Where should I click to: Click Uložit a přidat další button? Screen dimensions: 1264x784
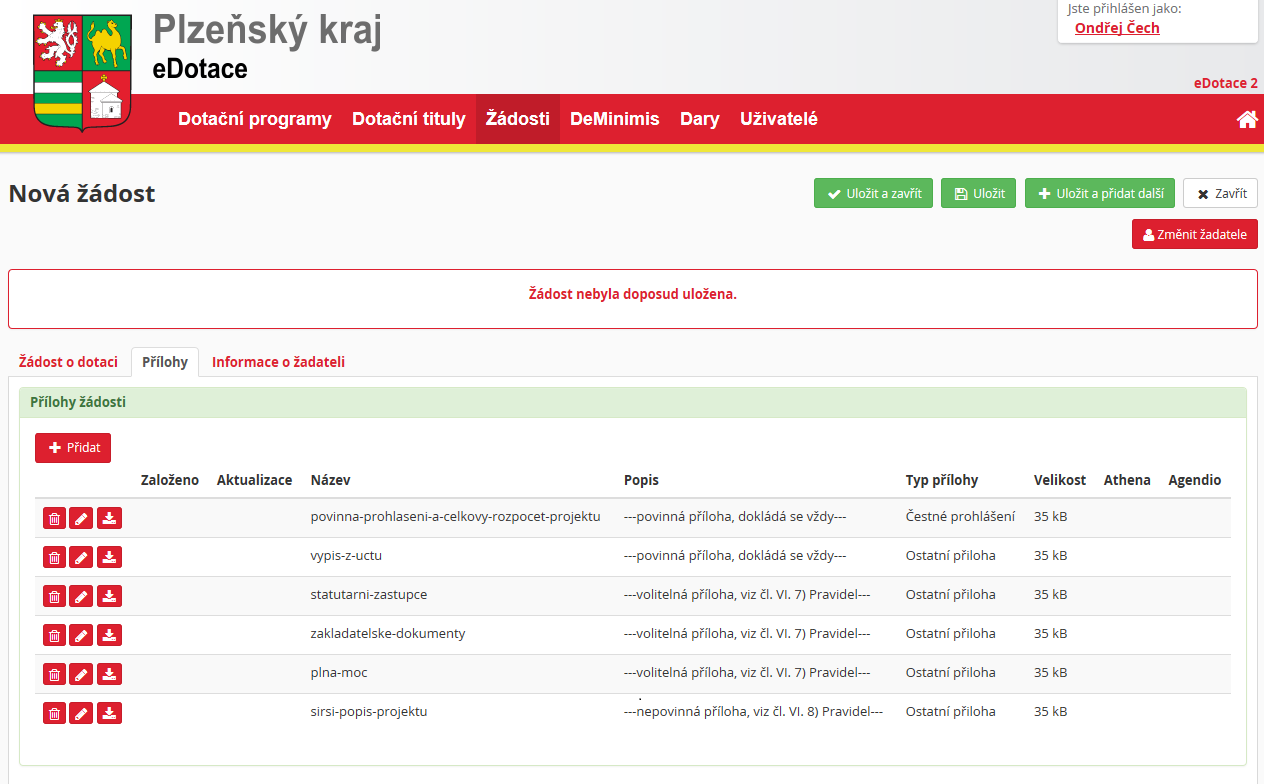click(x=1099, y=194)
